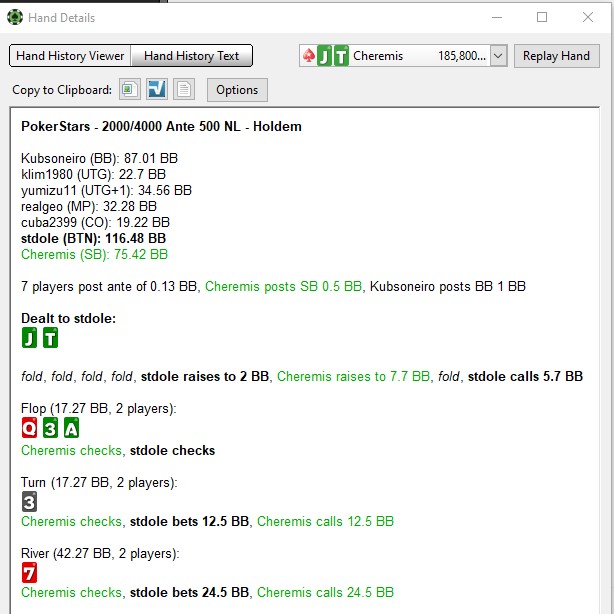Click 'Cheremis calls 24.5 BB' text
Screen dimensions: 614x614
coord(325,592)
